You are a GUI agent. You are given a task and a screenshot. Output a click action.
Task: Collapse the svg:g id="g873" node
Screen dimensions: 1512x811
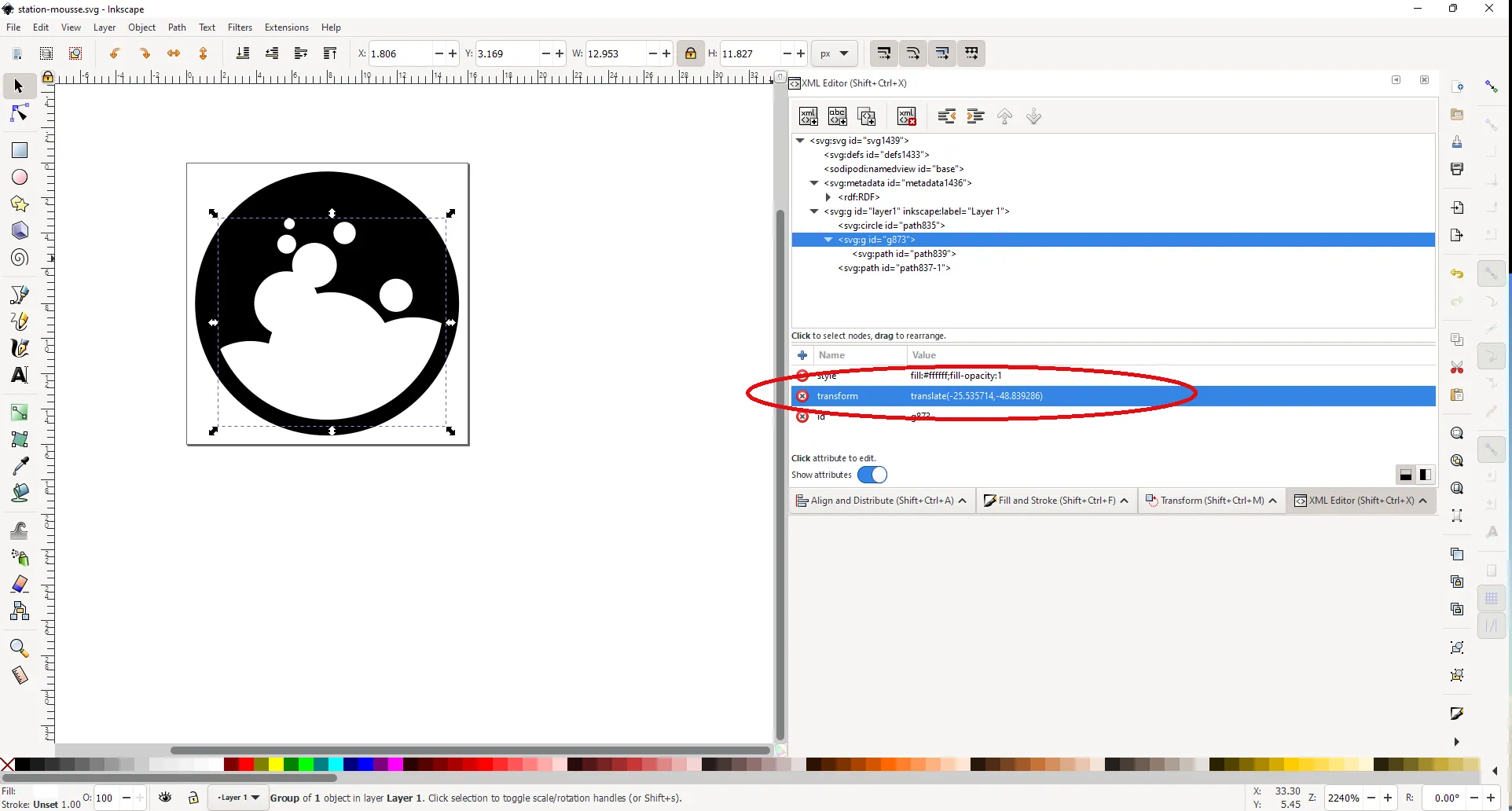[828, 240]
